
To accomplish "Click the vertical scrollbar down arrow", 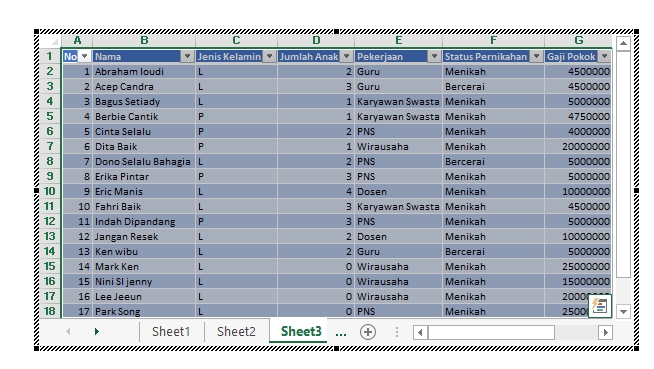I will click(623, 311).
